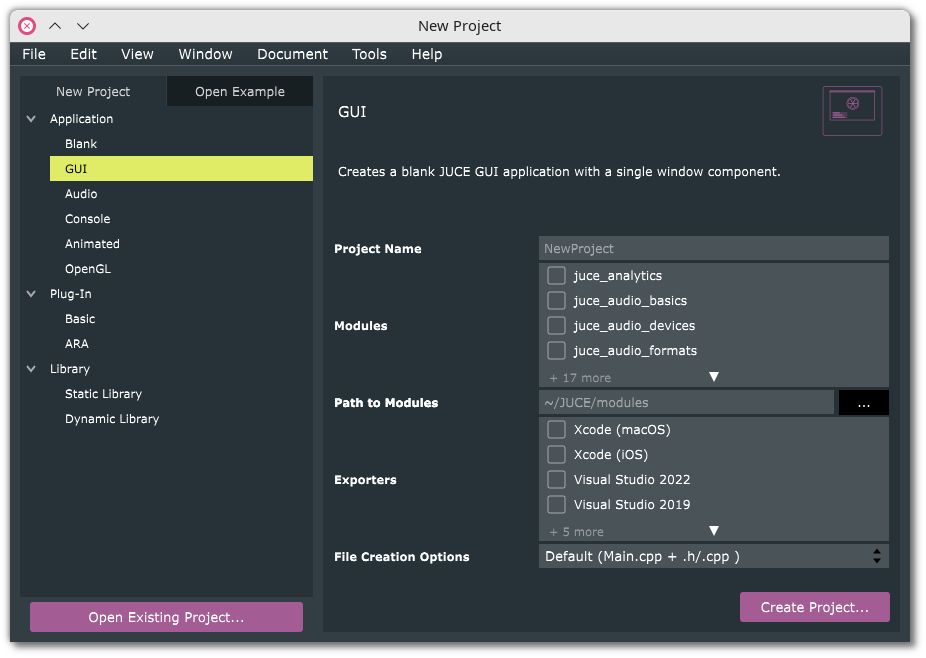This screenshot has height=658, width=926.
Task: Collapse the Plug-In tree section
Action: click(x=32, y=294)
